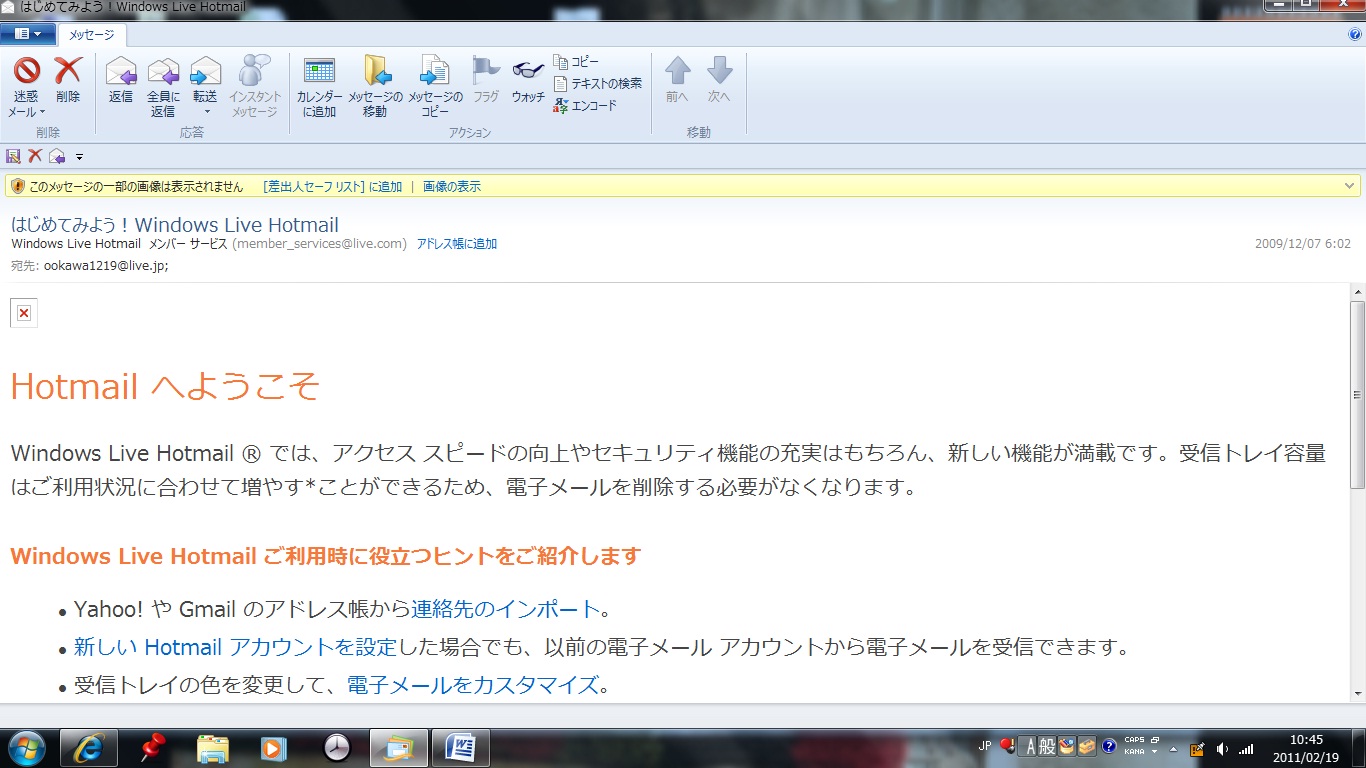Open the blue application menu button
The image size is (1366, 768).
click(x=27, y=34)
